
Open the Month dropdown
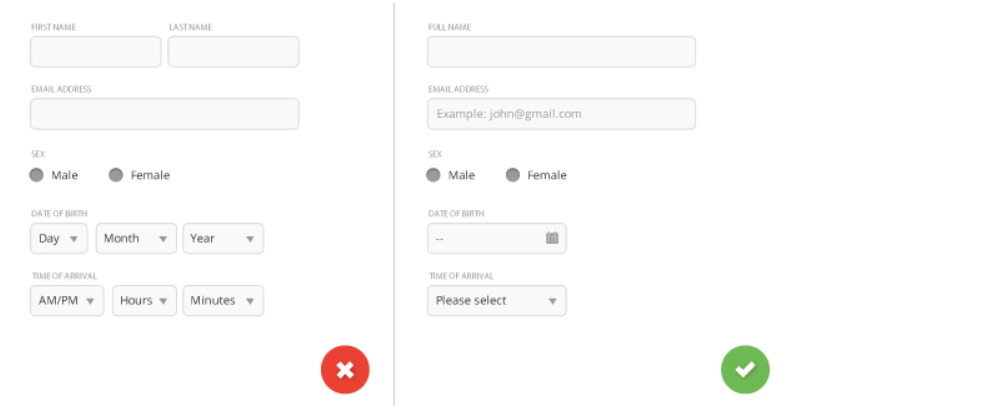(136, 239)
